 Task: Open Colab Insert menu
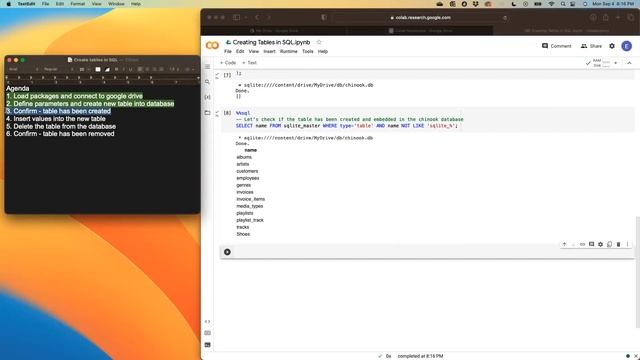(x=269, y=51)
